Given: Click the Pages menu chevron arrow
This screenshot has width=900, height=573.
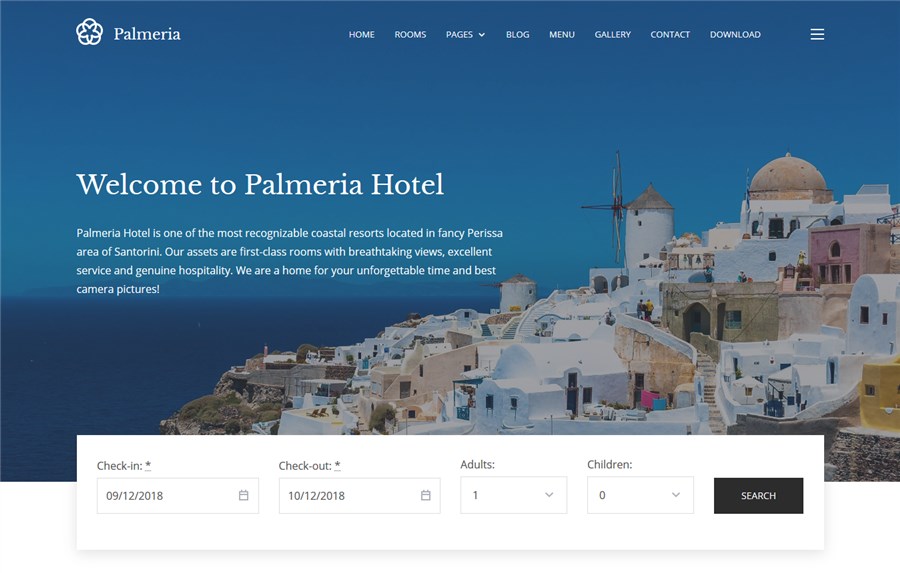Looking at the screenshot, I should pos(482,35).
